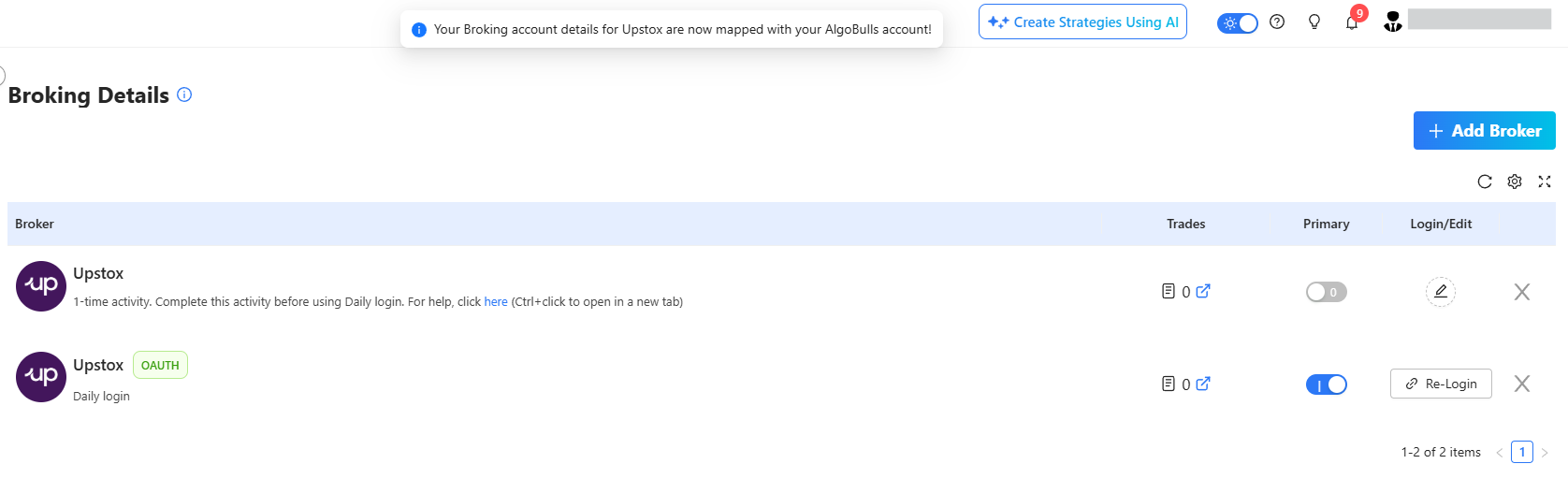
Task: Click the lightbulb tips icon
Action: pos(1314,22)
